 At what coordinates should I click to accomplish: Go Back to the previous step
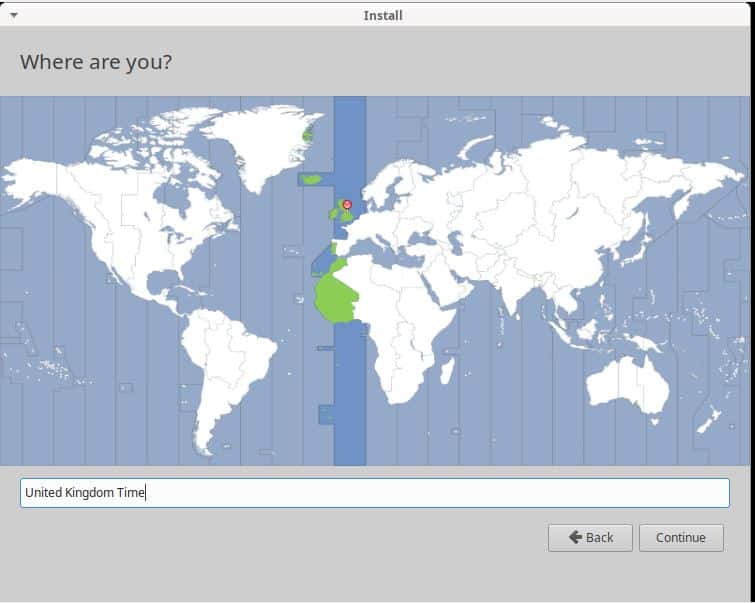tap(590, 537)
